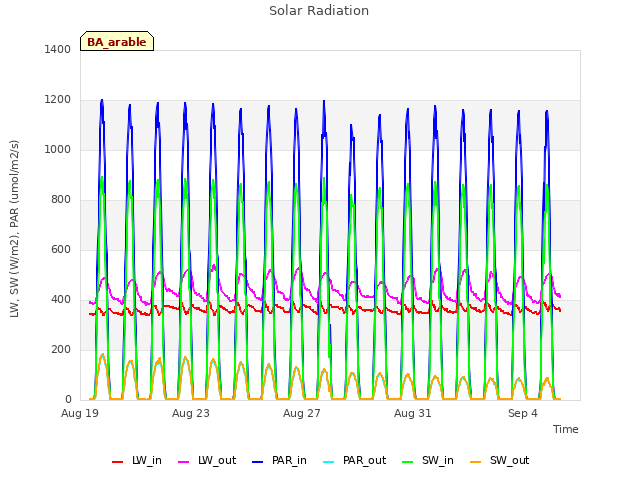This screenshot has height=480, width=640.
Task: Click the LW_out legend label
Action: (x=217, y=460)
